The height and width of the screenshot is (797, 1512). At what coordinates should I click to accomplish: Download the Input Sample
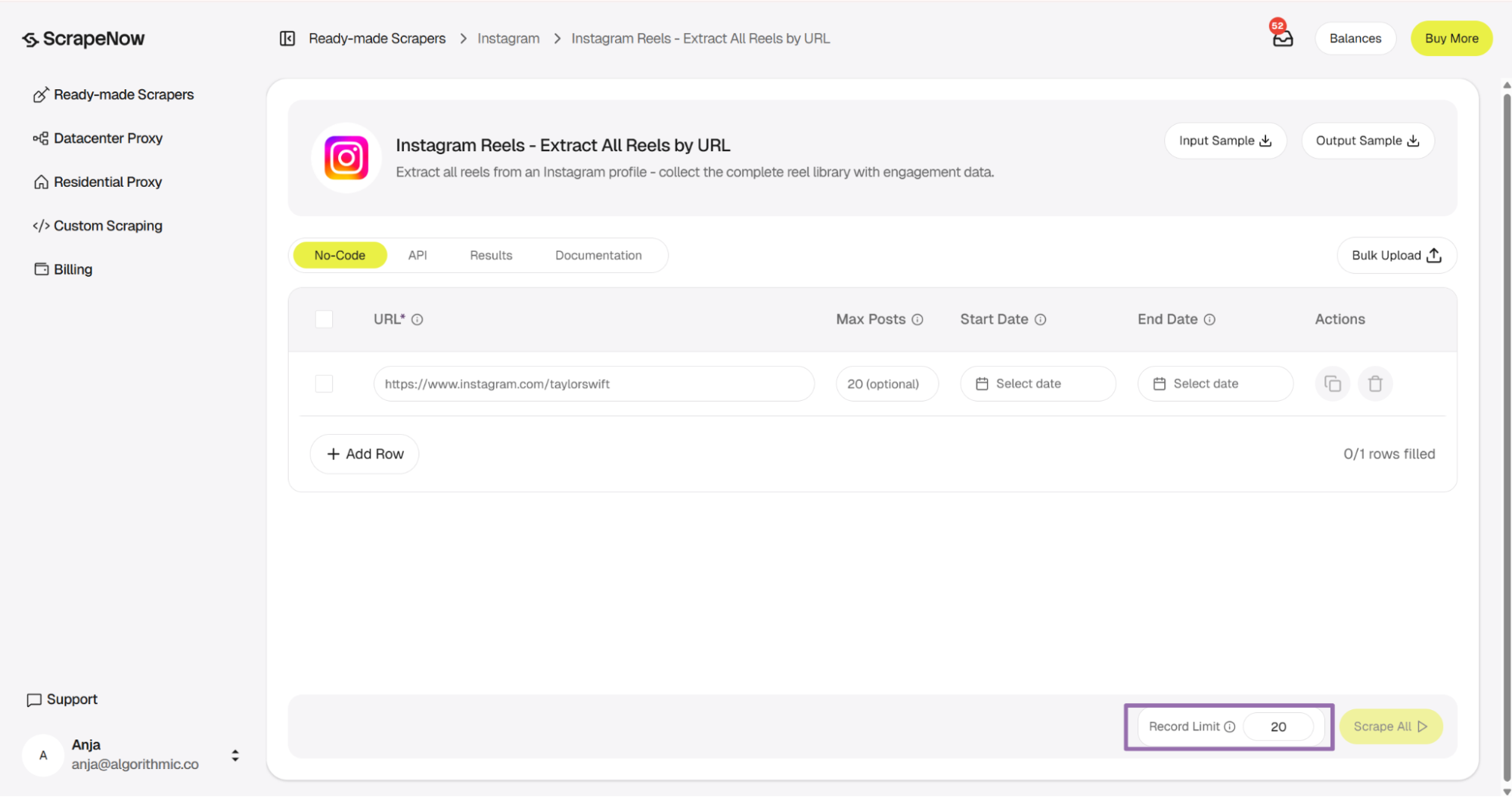(1225, 141)
